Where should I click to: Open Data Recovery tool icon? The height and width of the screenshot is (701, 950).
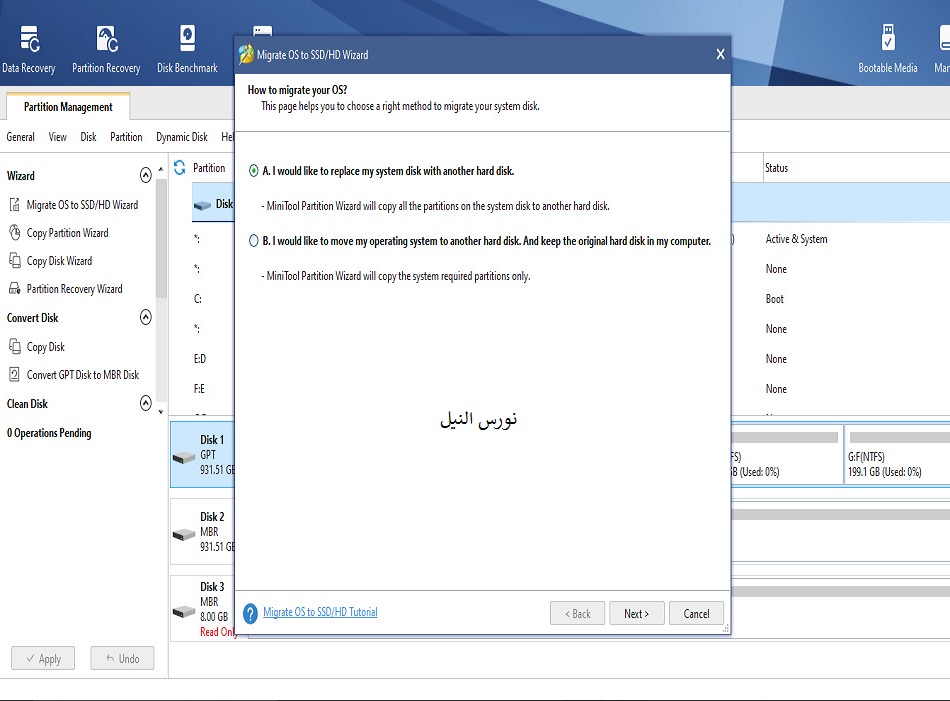29,40
